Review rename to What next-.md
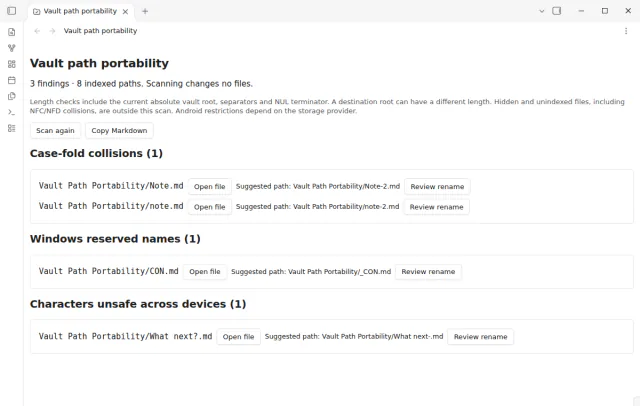This screenshot has width=640, height=406. point(480,337)
